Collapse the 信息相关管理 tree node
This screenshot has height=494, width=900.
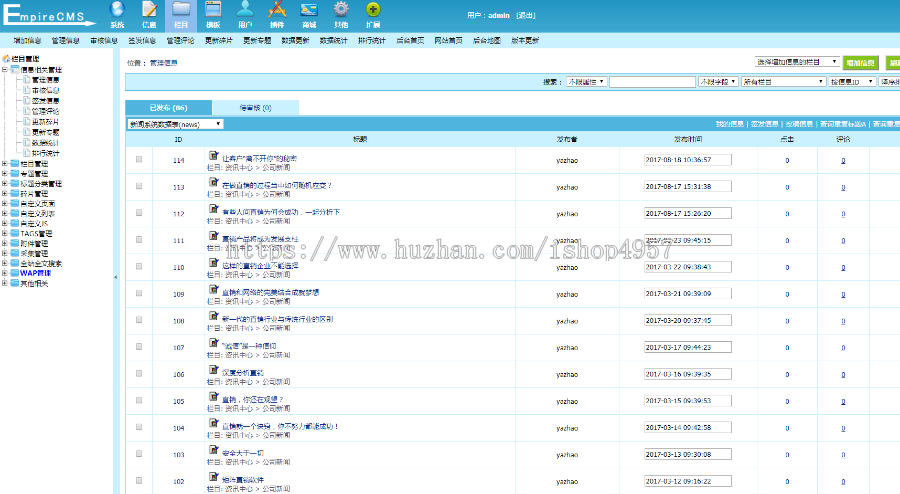tap(5, 69)
